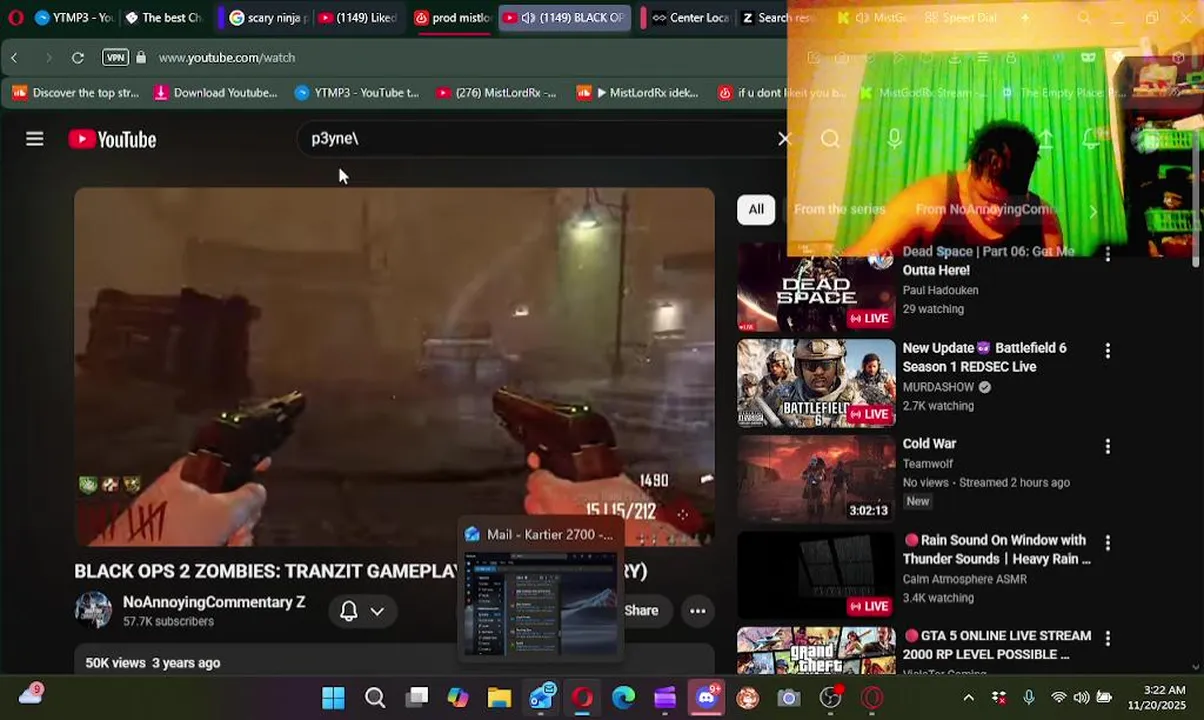Image resolution: width=1204 pixels, height=720 pixels.
Task: Open Microsoft Edge from the taskbar
Action: [x=624, y=697]
